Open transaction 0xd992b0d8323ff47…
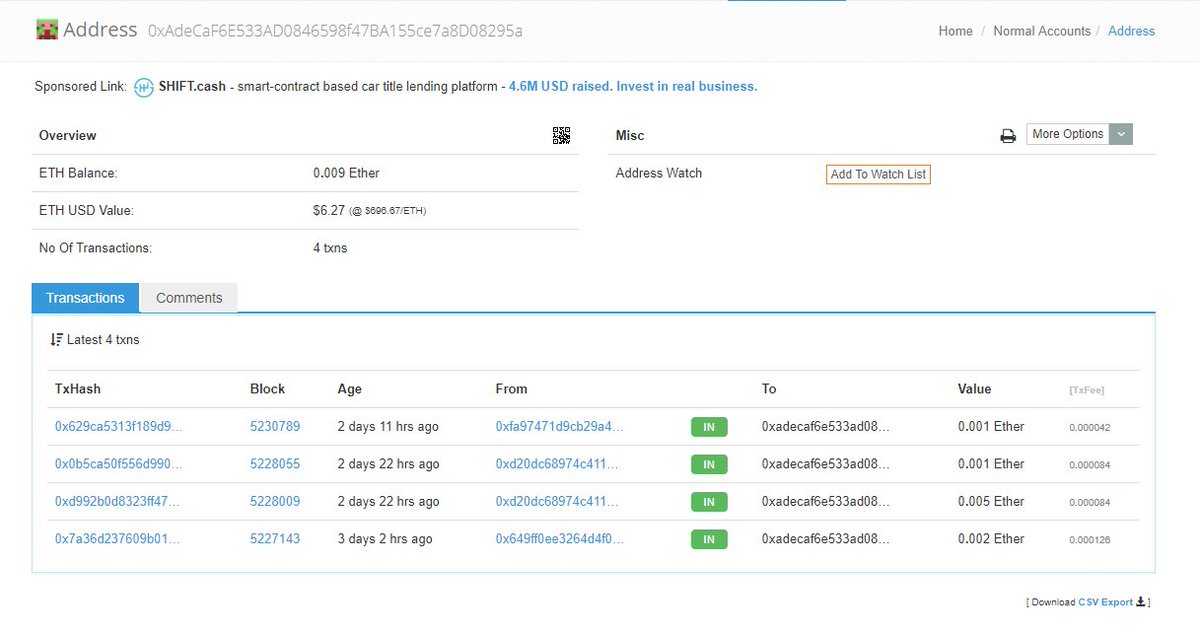This screenshot has height=633, width=1200. coord(118,502)
